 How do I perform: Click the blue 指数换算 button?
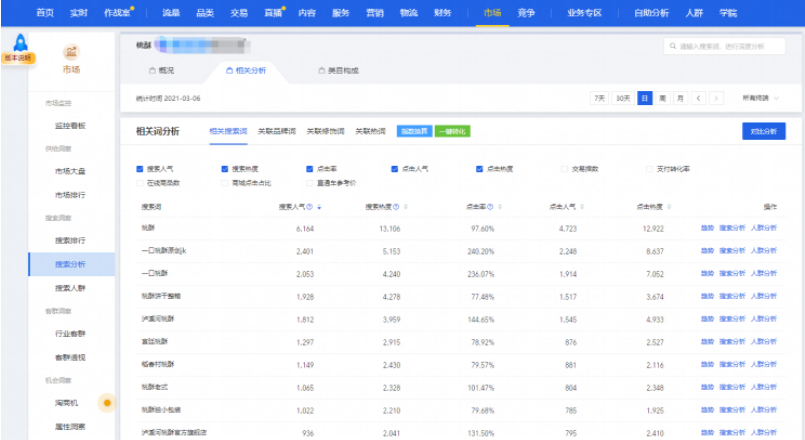(414, 131)
